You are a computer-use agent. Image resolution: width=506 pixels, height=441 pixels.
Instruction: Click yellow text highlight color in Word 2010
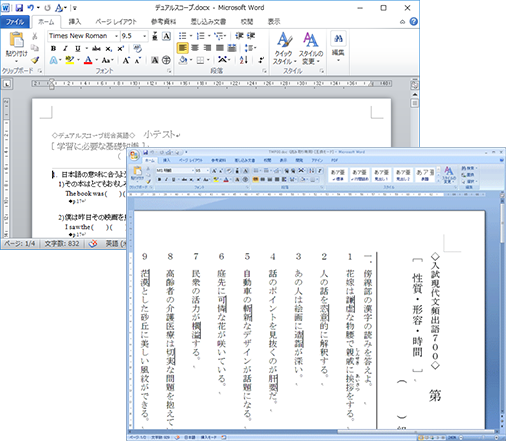(x=70, y=60)
